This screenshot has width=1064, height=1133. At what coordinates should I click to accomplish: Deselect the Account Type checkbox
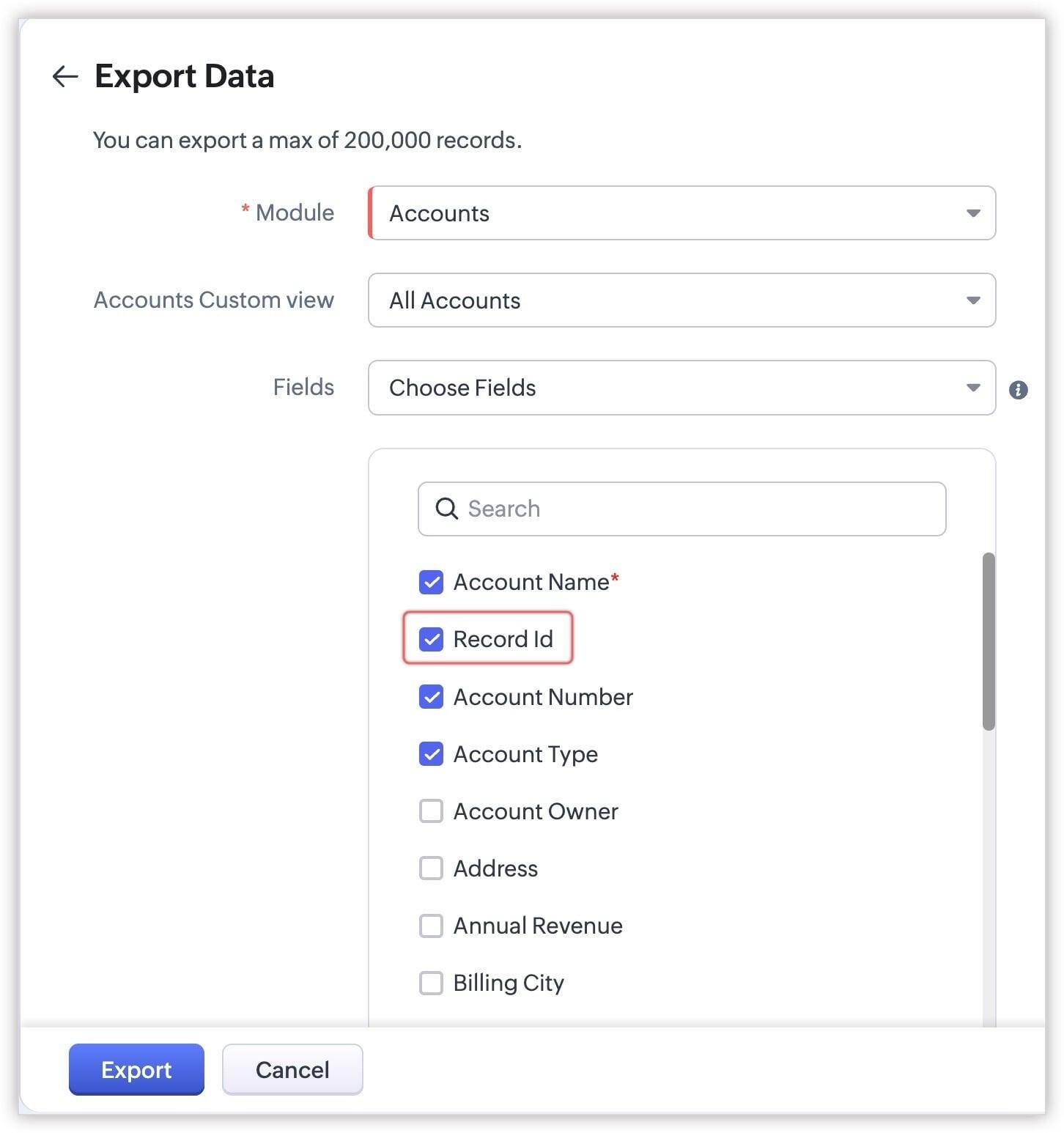click(431, 754)
